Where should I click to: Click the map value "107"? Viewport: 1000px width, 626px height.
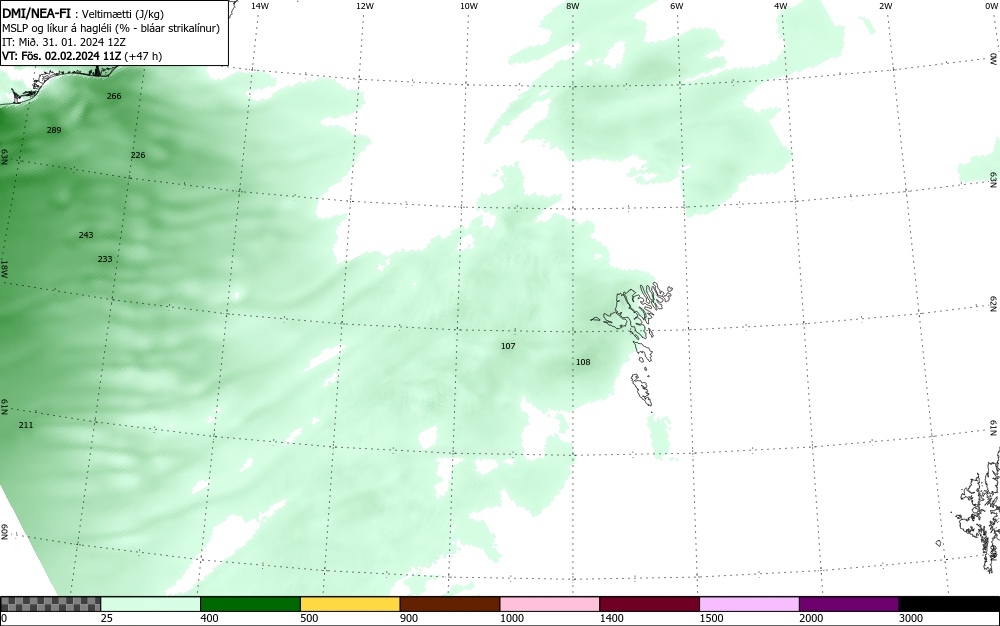pyautogui.click(x=508, y=346)
